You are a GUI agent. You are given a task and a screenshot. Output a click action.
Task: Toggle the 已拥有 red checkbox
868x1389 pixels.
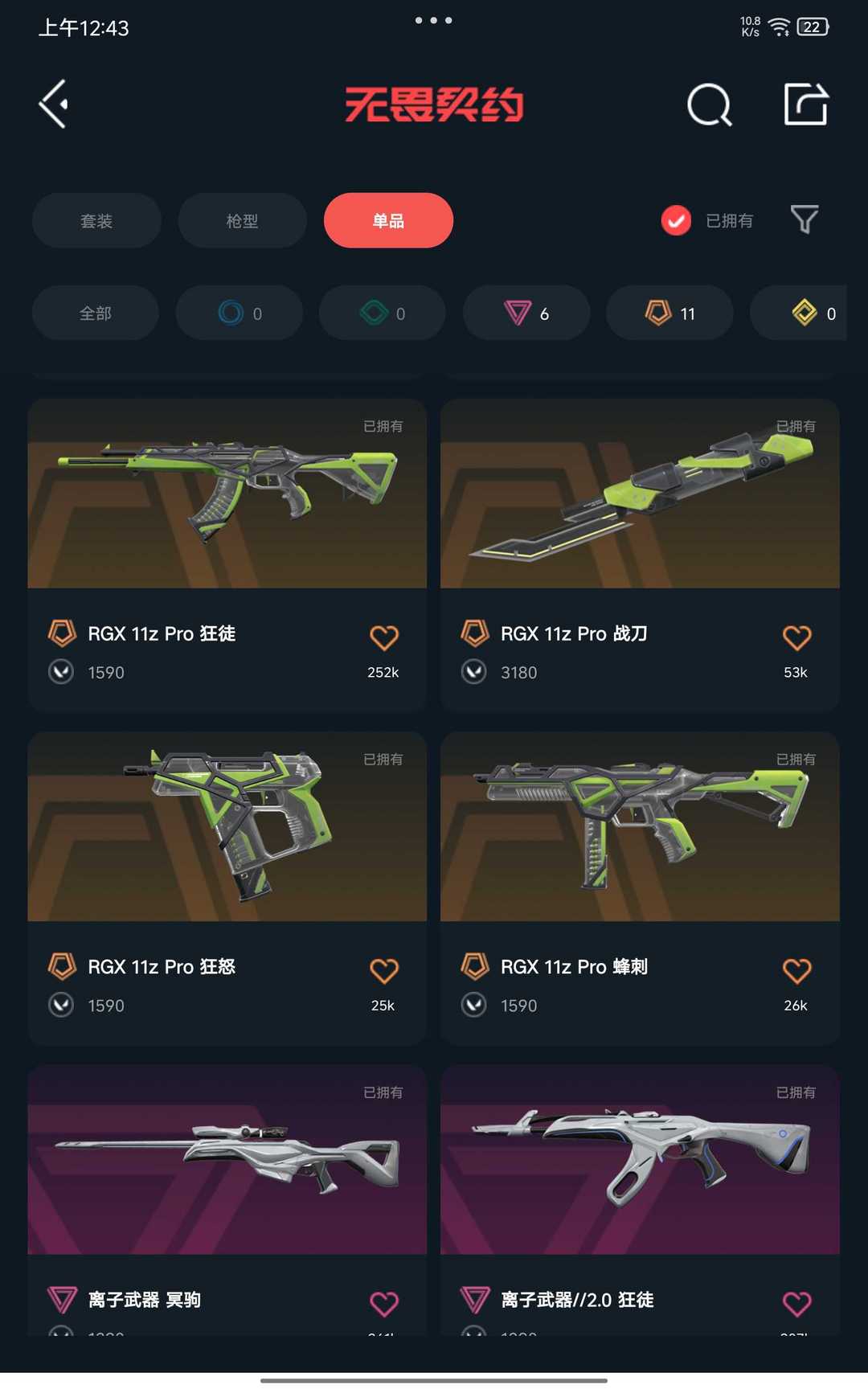[x=676, y=220]
